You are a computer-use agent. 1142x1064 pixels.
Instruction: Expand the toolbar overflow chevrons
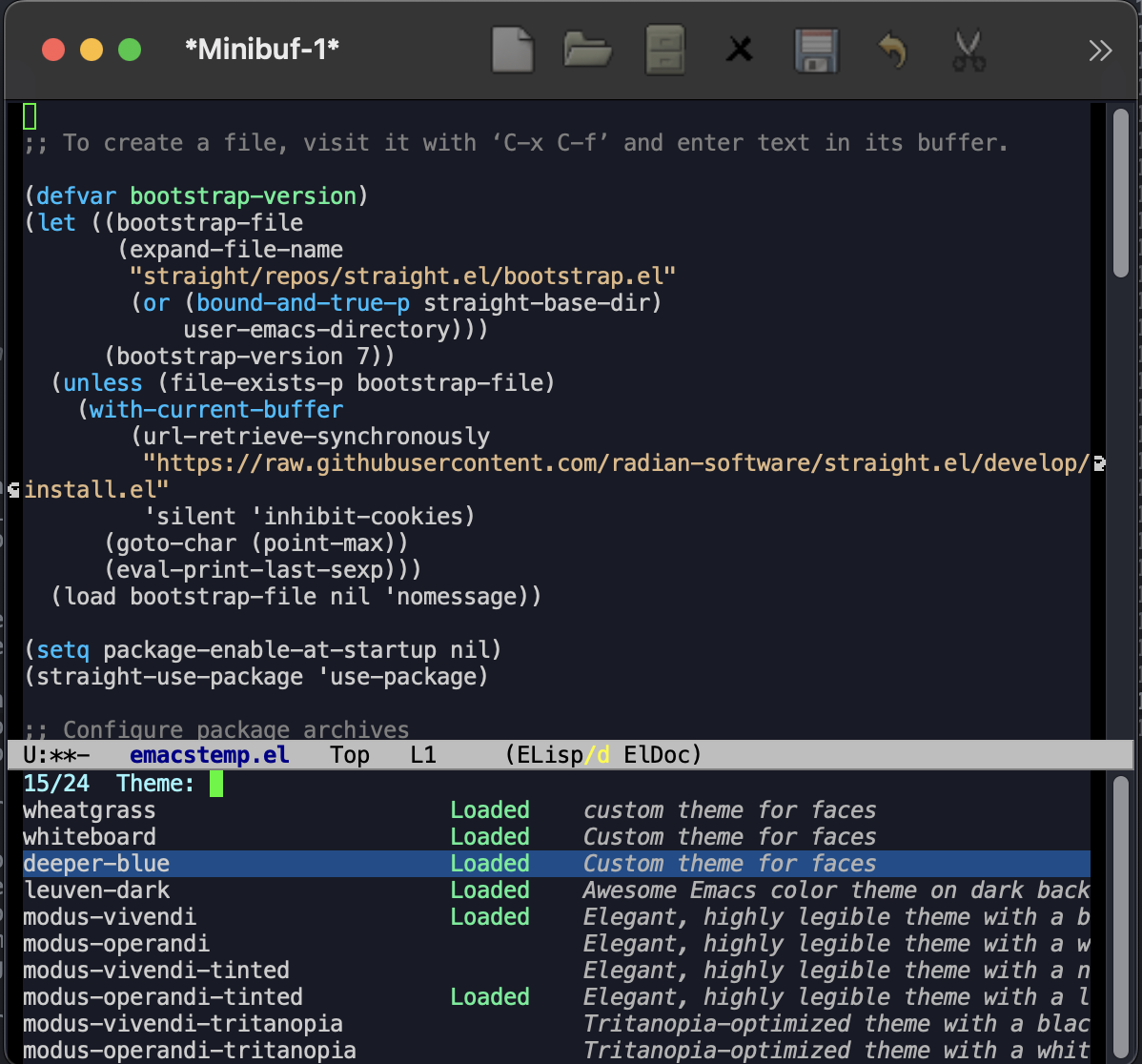tap(1100, 51)
